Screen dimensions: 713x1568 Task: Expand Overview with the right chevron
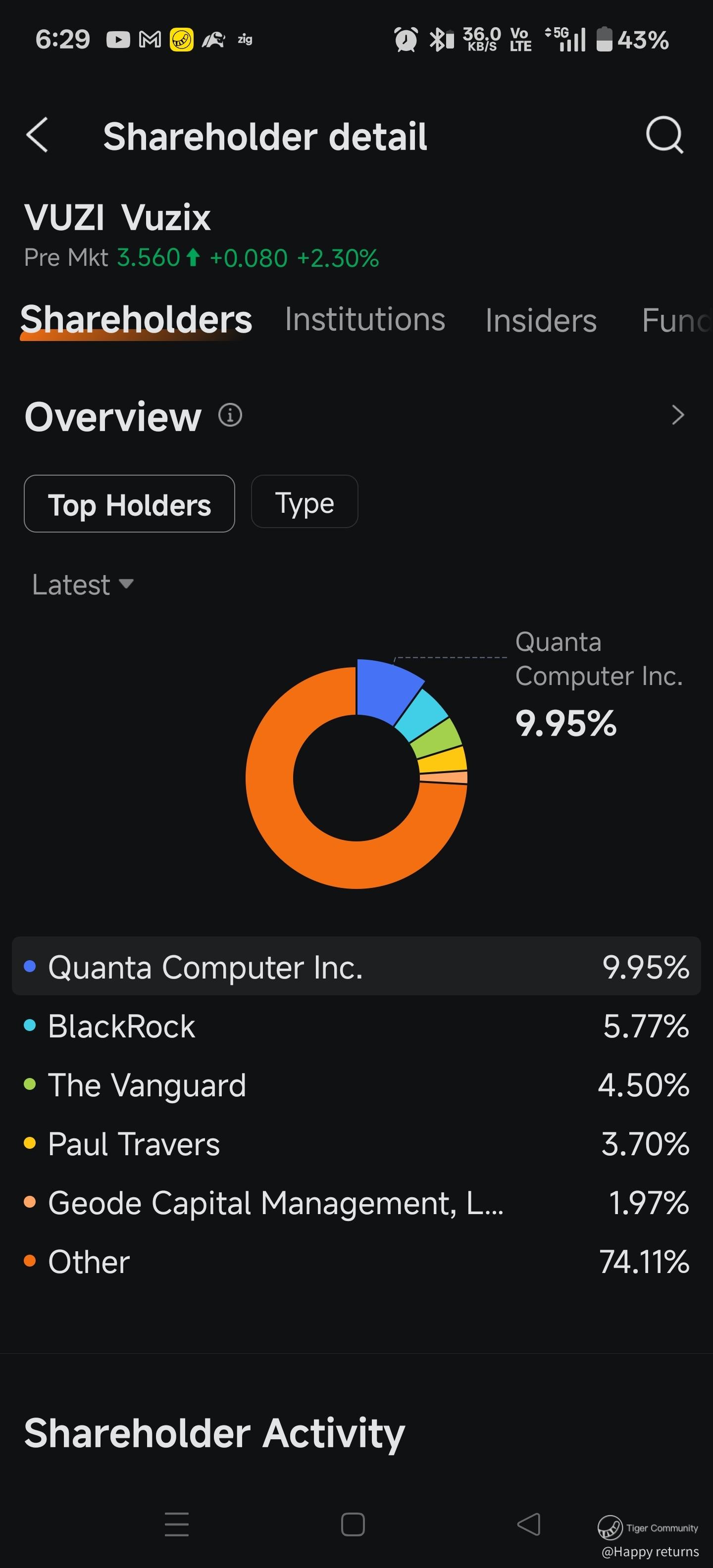pos(678,415)
